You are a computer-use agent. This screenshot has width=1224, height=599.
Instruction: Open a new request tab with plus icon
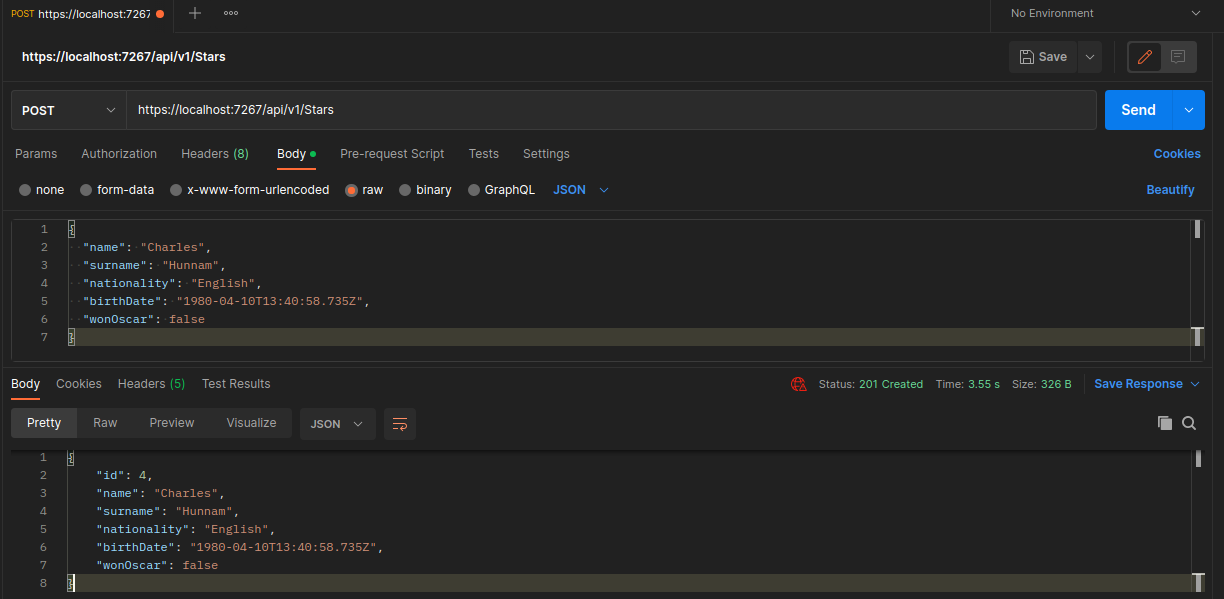coord(195,13)
